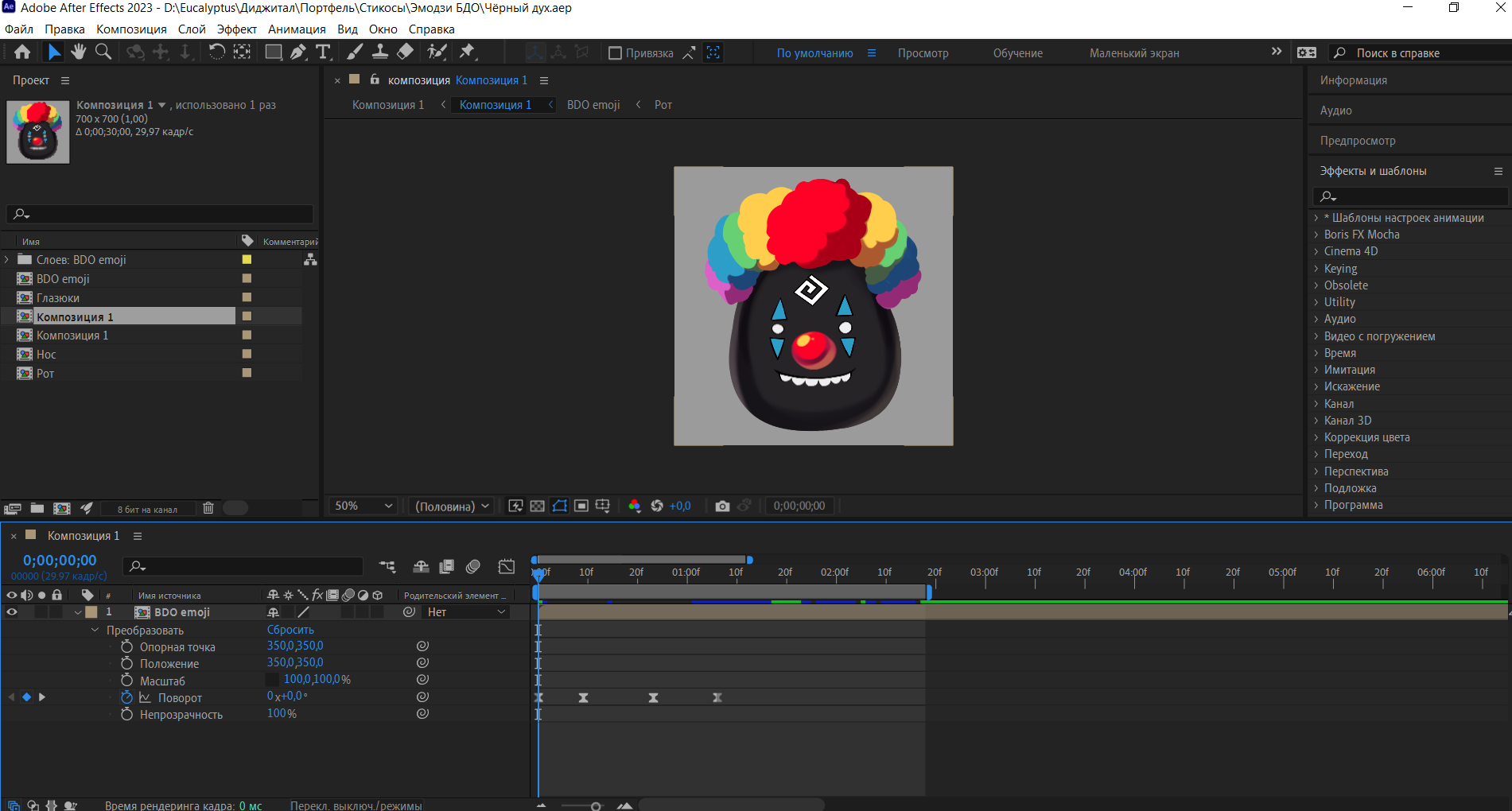Toggle the Scale (Масштаб) stopwatch

(126, 680)
